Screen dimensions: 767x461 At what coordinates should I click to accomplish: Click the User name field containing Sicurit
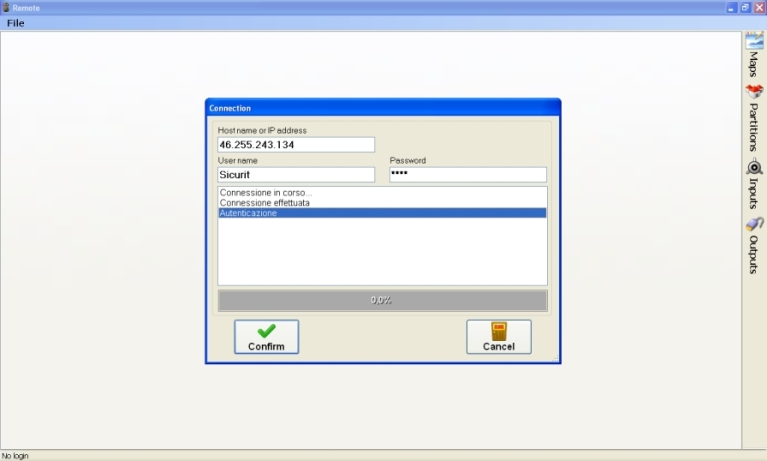(296, 175)
